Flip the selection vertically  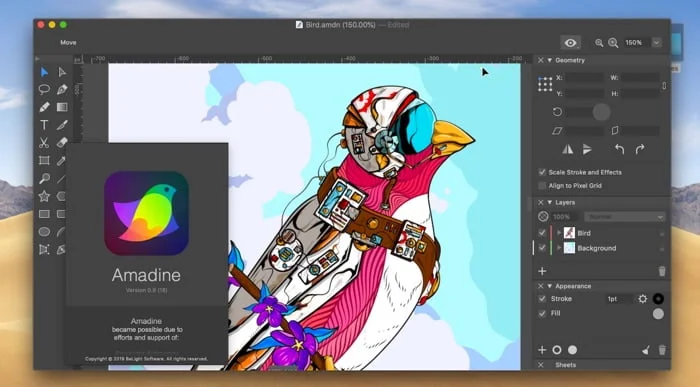tap(588, 150)
